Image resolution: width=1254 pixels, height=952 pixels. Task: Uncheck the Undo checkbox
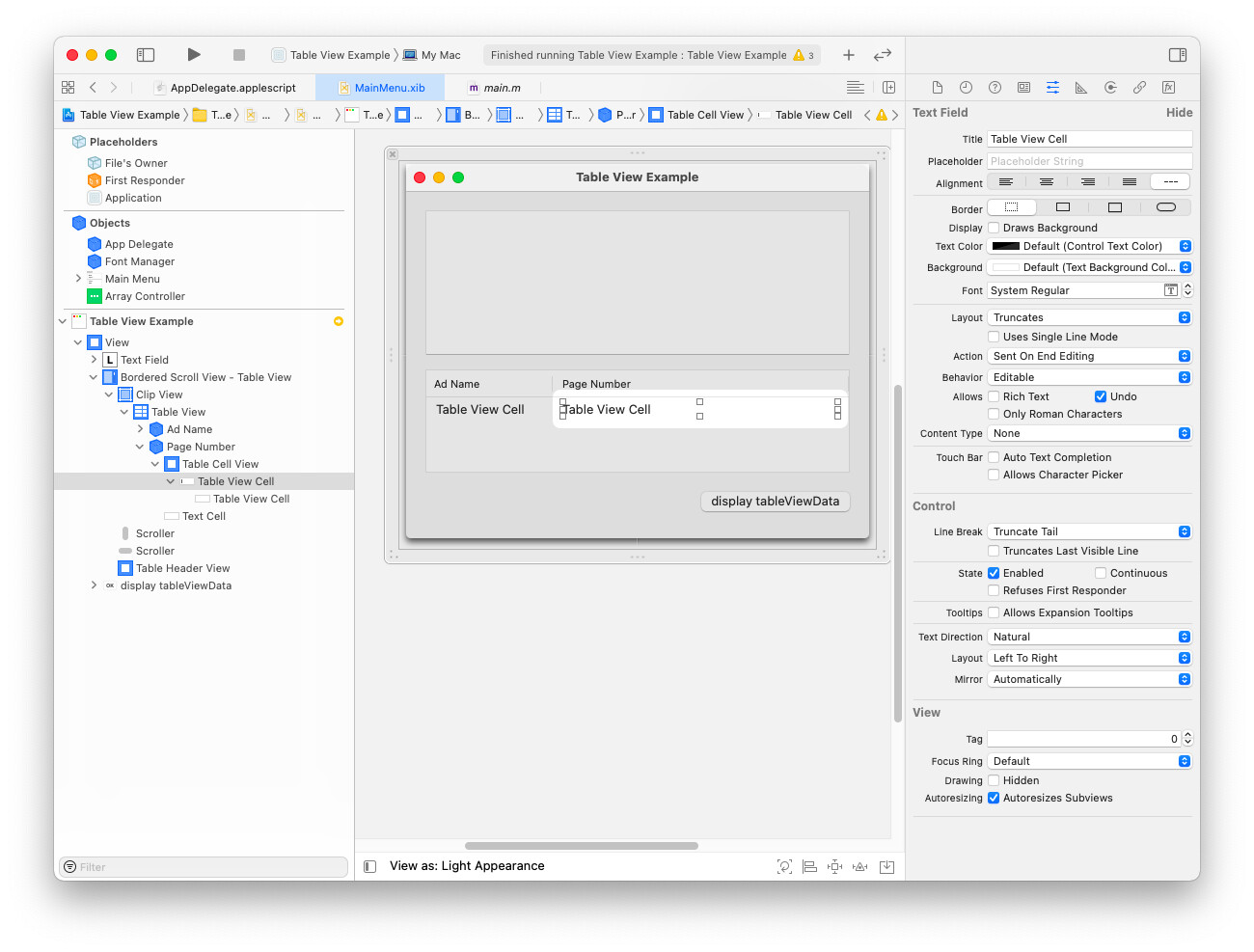1101,396
